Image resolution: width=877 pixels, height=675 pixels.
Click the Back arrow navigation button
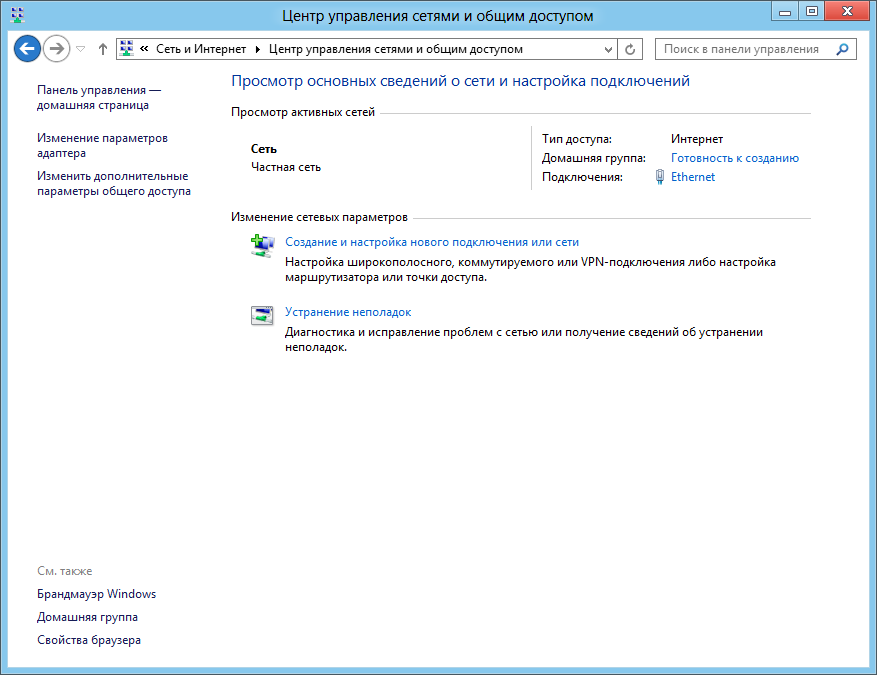click(x=27, y=48)
